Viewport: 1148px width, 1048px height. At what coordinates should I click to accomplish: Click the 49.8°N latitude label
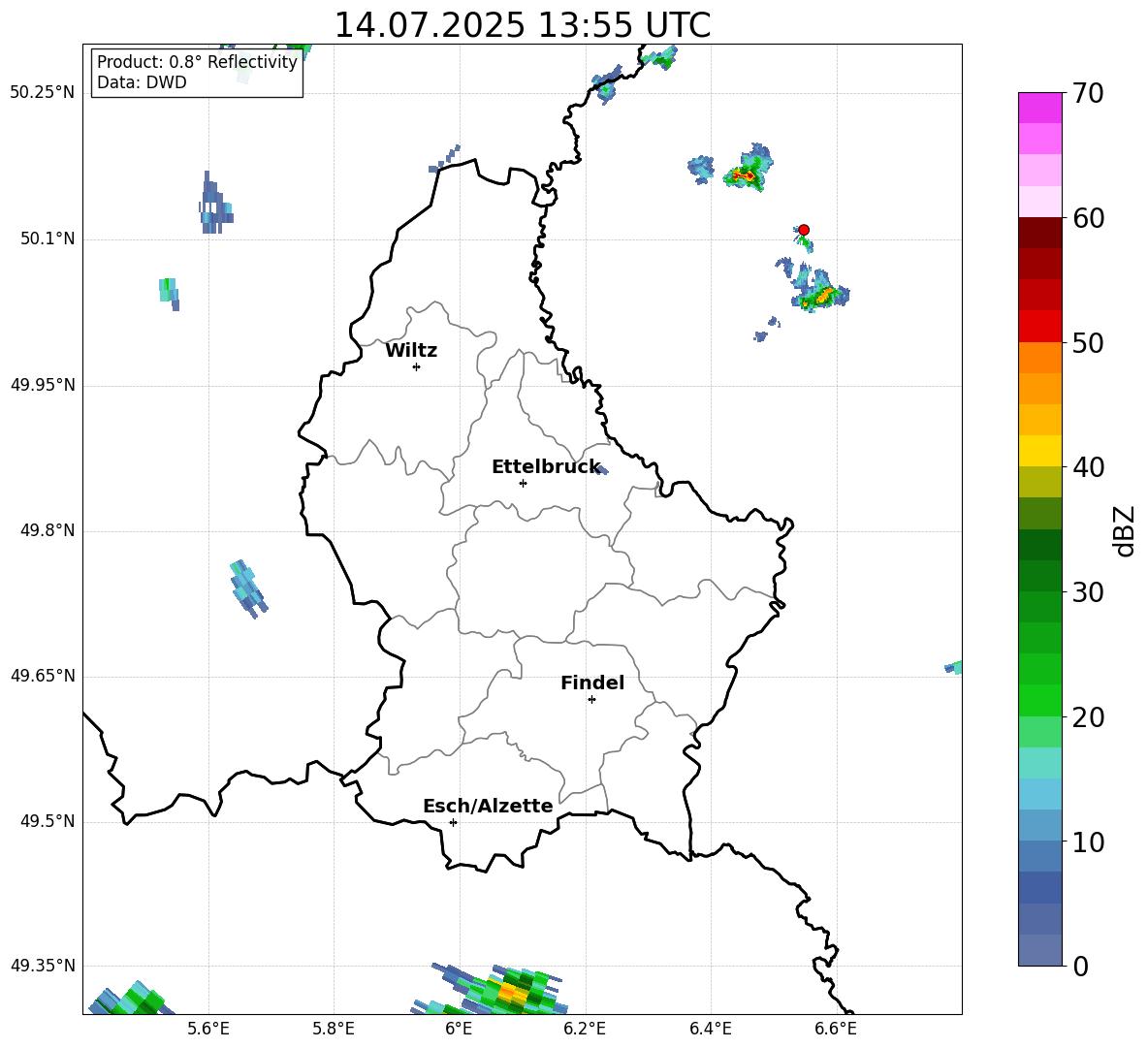pos(48,530)
